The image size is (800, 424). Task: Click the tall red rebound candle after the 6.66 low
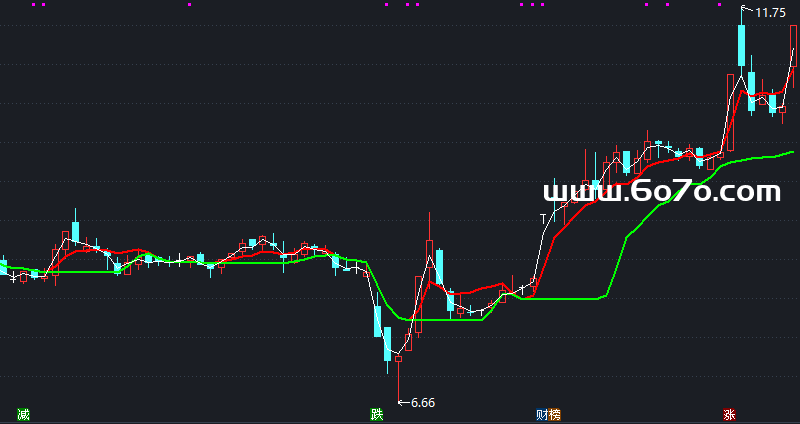click(430, 262)
